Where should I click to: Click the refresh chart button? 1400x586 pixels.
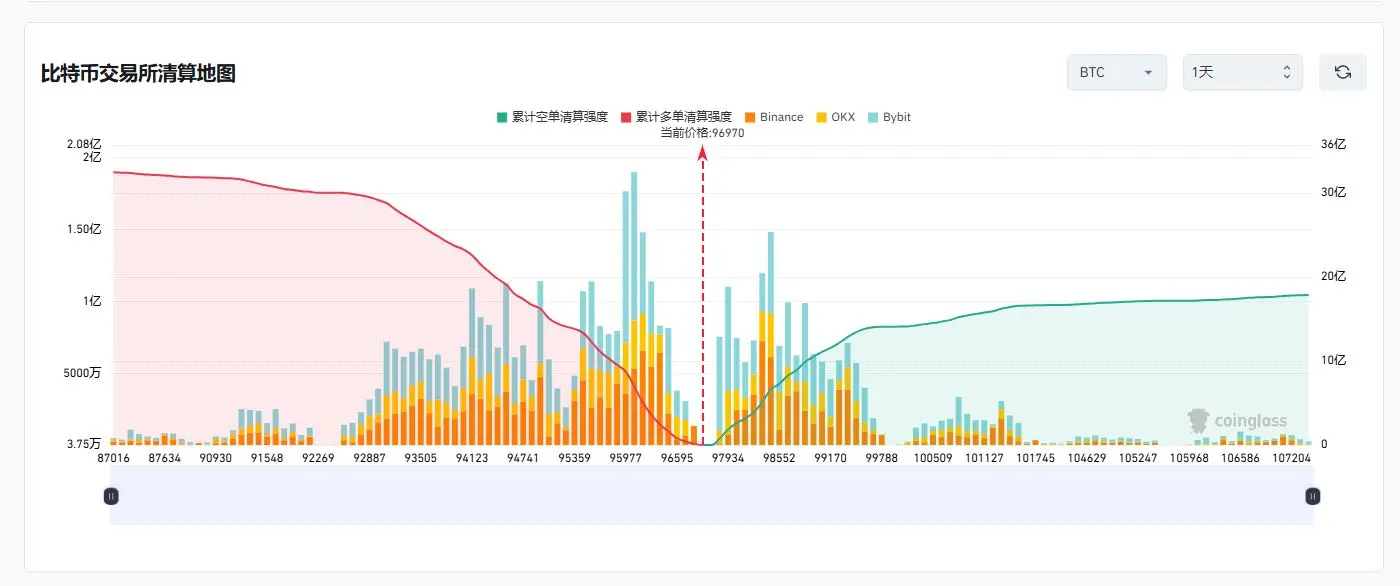[1343, 72]
